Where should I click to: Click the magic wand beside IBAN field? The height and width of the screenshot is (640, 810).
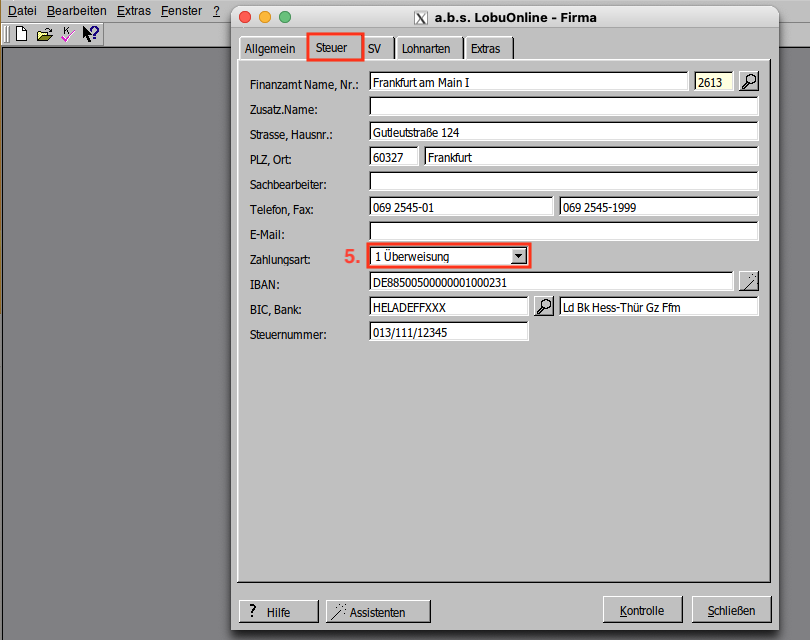[x=748, y=282]
